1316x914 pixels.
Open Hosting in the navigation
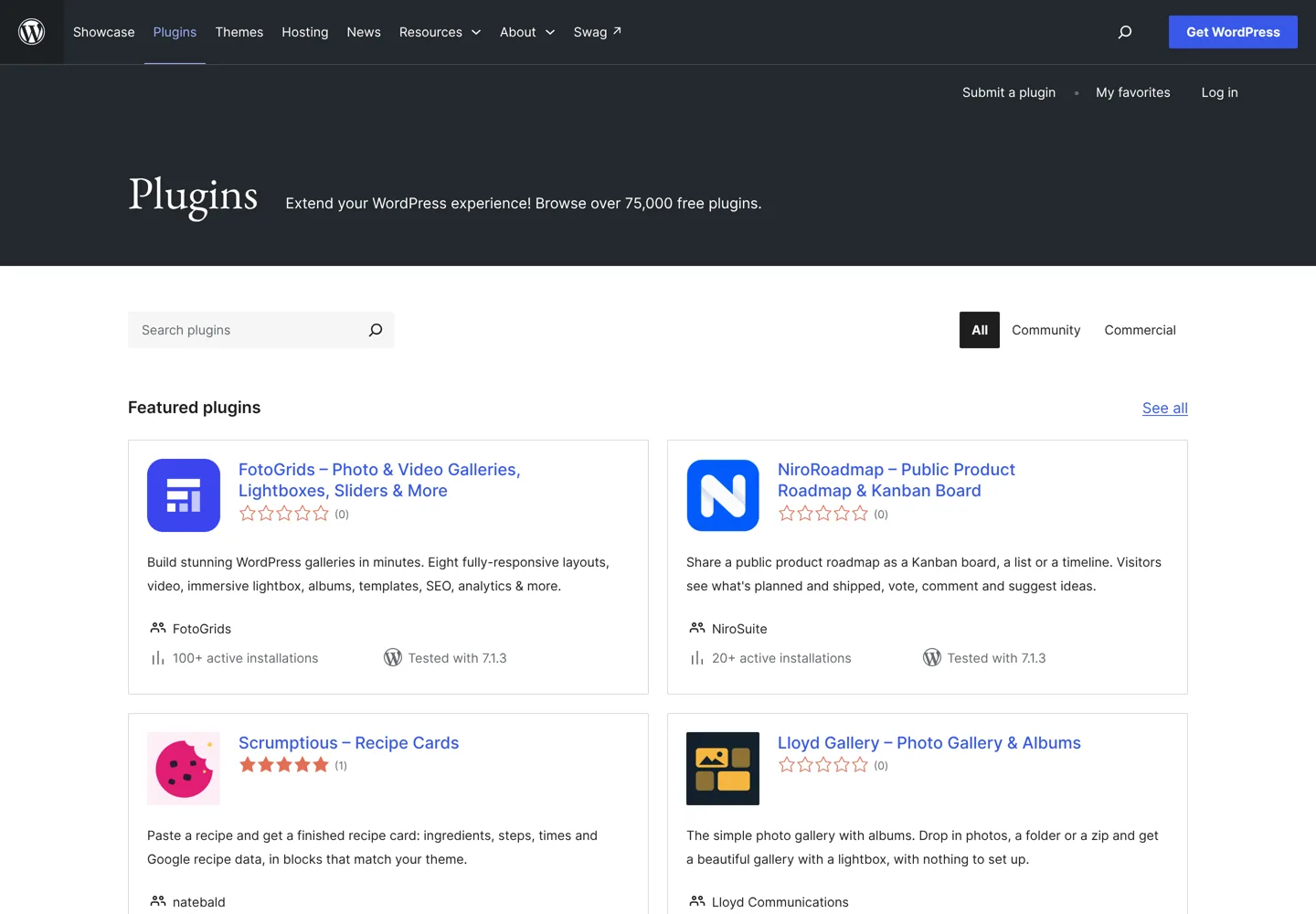305,32
